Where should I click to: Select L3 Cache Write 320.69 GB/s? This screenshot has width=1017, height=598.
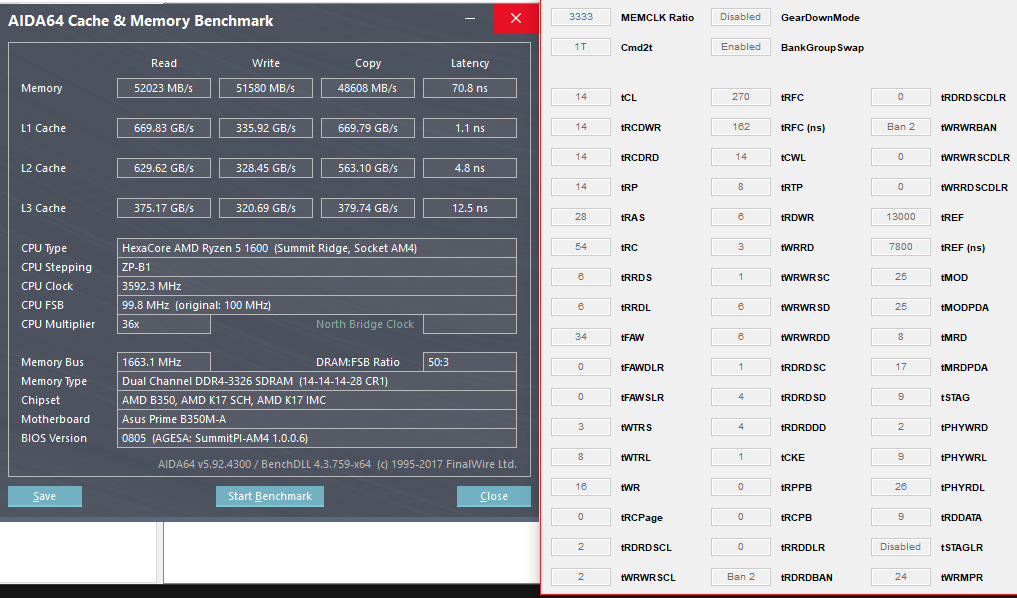(x=265, y=208)
